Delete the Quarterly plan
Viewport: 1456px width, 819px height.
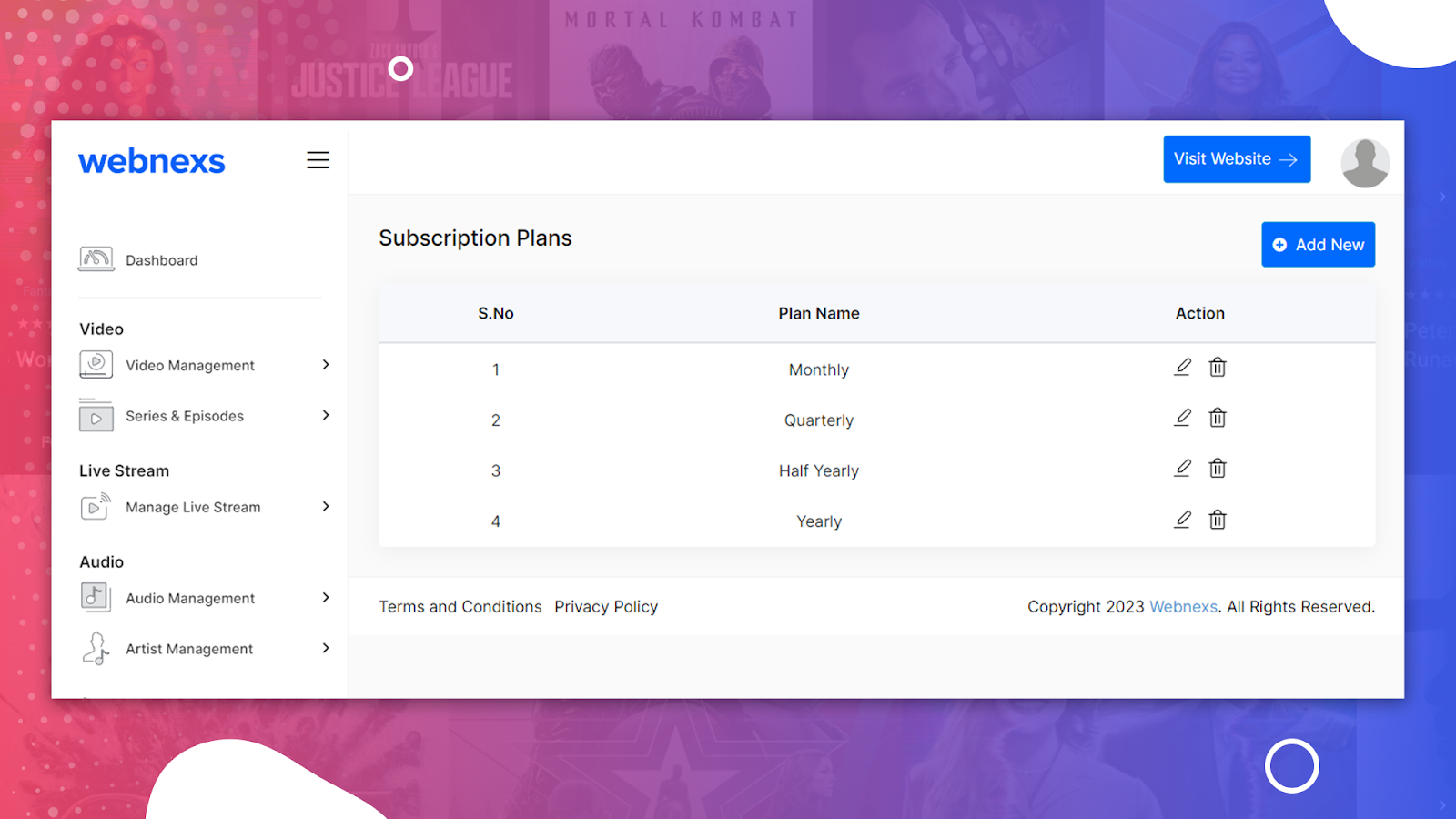point(1218,418)
